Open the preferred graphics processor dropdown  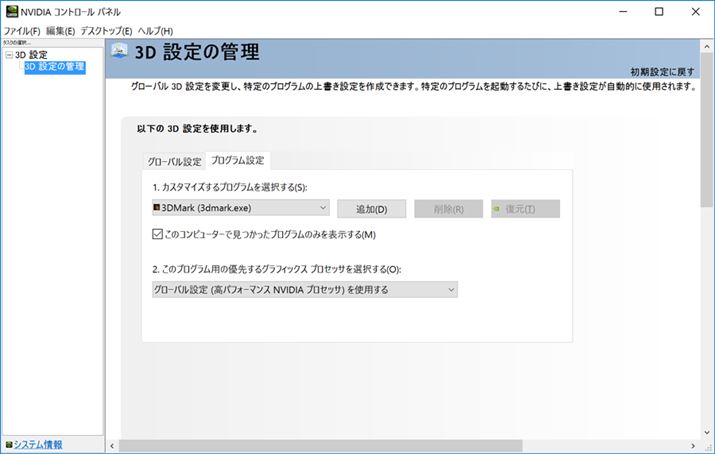click(305, 289)
